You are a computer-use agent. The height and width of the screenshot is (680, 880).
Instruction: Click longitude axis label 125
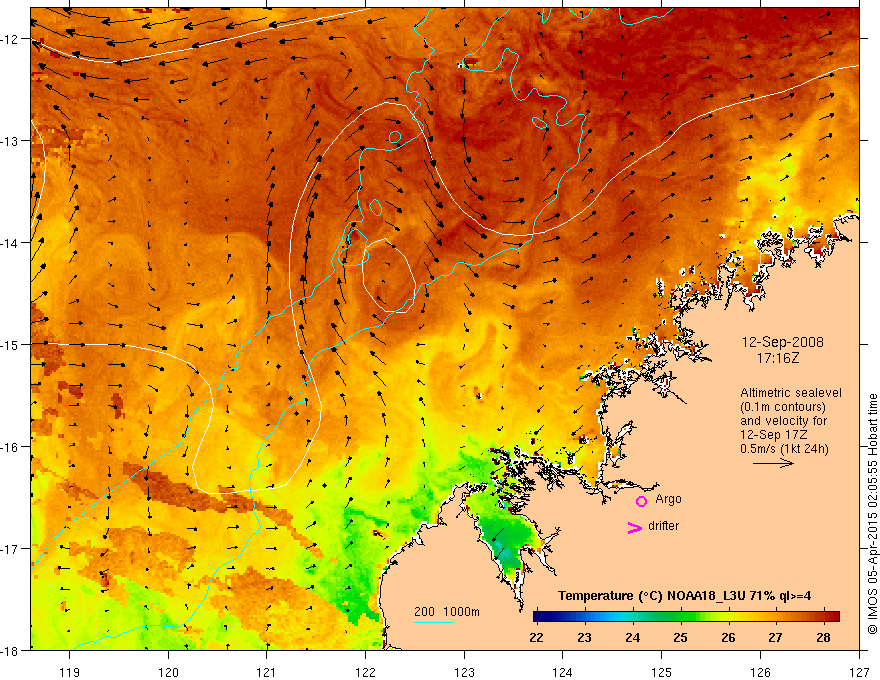click(x=662, y=672)
